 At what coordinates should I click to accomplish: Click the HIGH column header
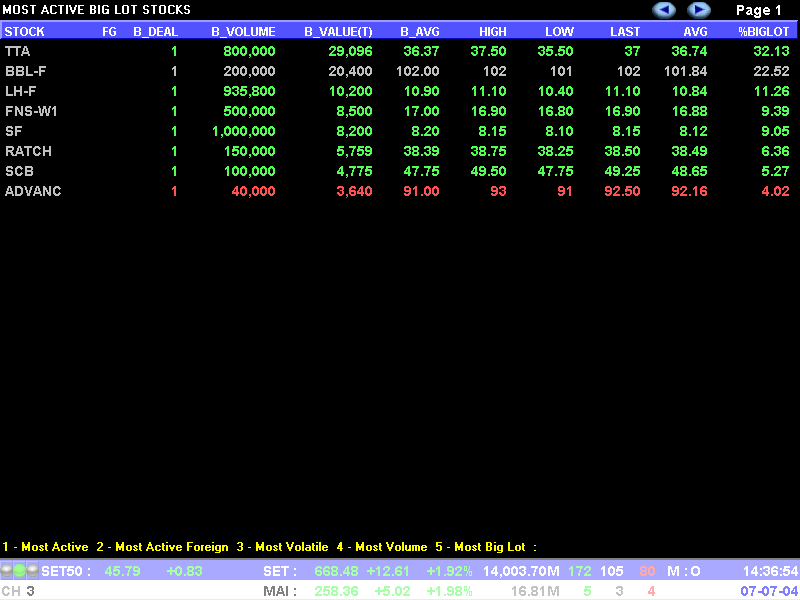tap(492, 32)
